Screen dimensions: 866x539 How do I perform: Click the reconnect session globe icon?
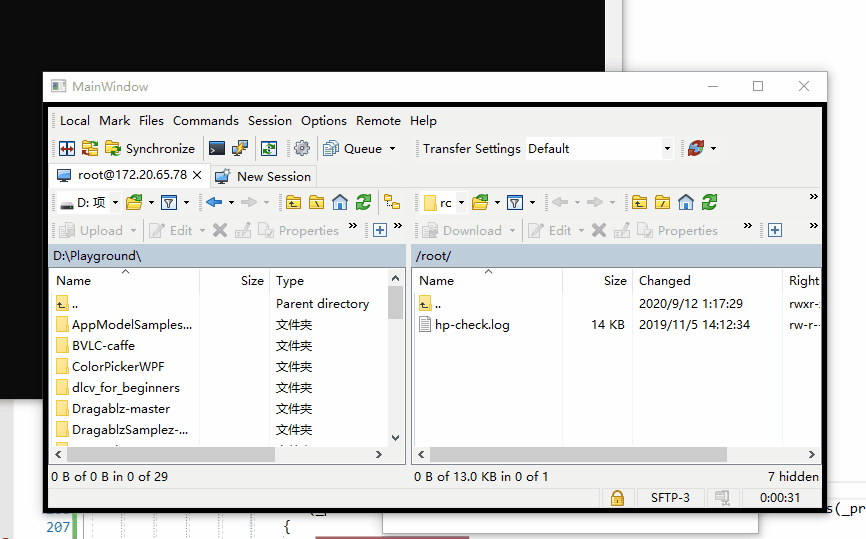[696, 148]
